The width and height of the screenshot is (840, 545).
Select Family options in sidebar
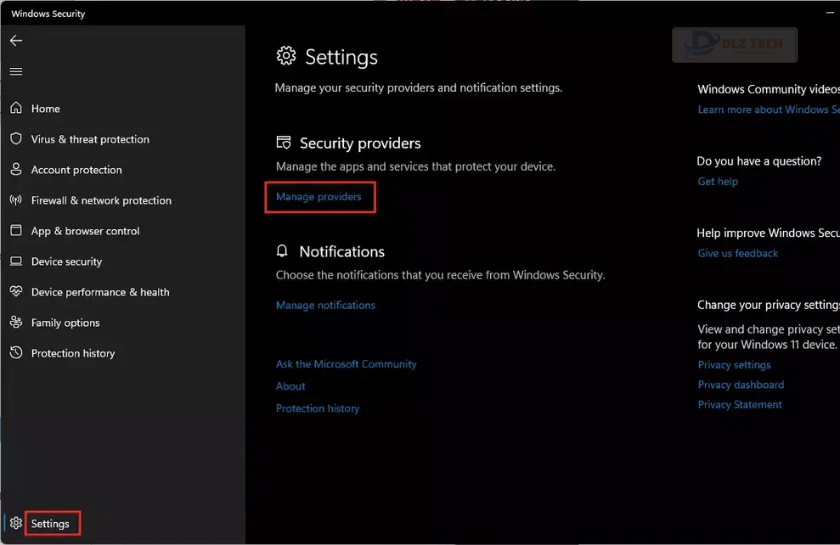pyautogui.click(x=65, y=323)
